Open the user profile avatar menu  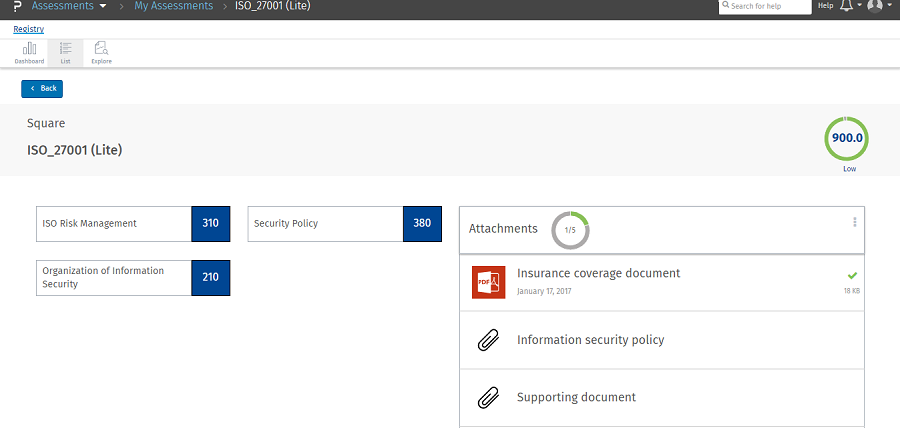[876, 6]
